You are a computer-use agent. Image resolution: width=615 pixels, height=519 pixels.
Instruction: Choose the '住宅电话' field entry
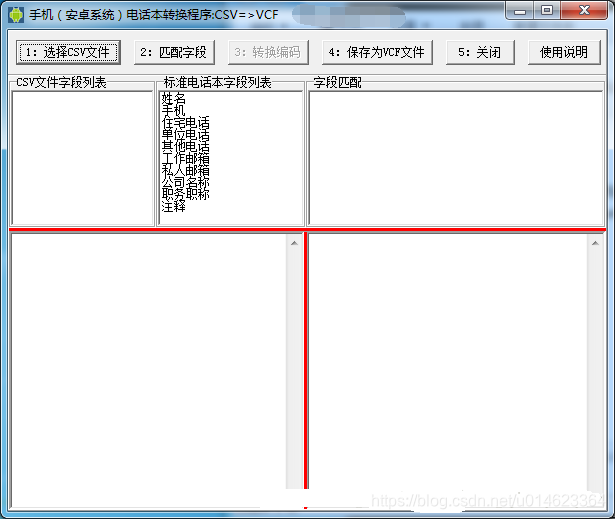pos(185,122)
